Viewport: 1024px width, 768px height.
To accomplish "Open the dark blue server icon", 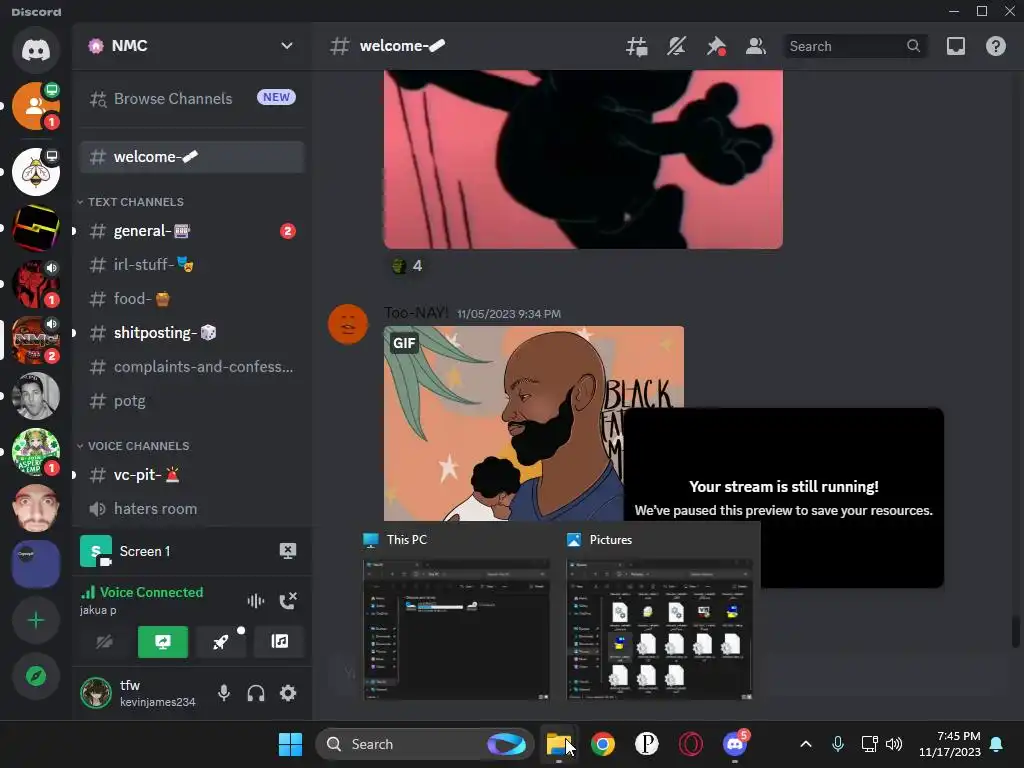I will (36, 564).
